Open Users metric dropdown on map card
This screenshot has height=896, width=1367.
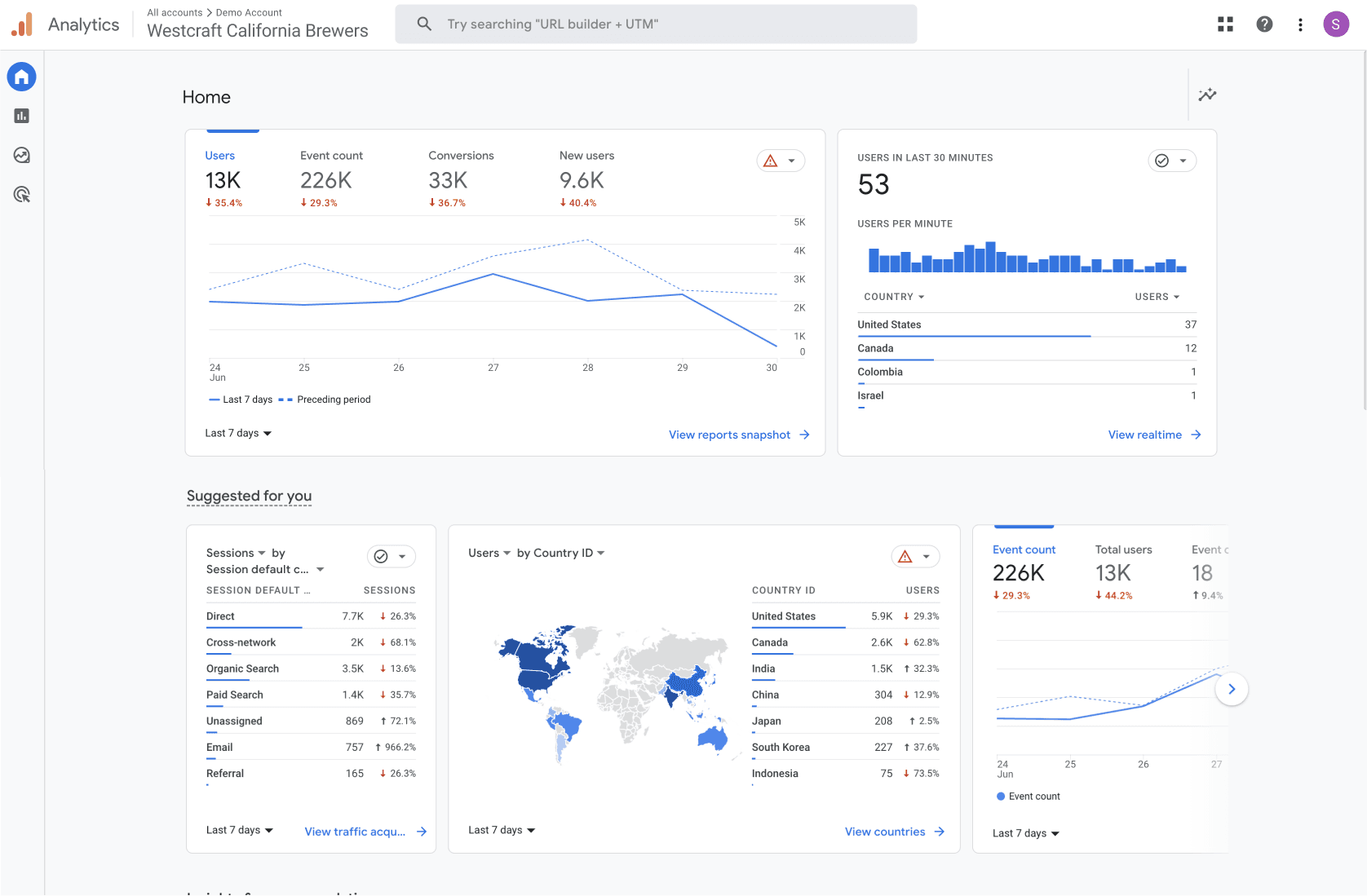tap(489, 553)
